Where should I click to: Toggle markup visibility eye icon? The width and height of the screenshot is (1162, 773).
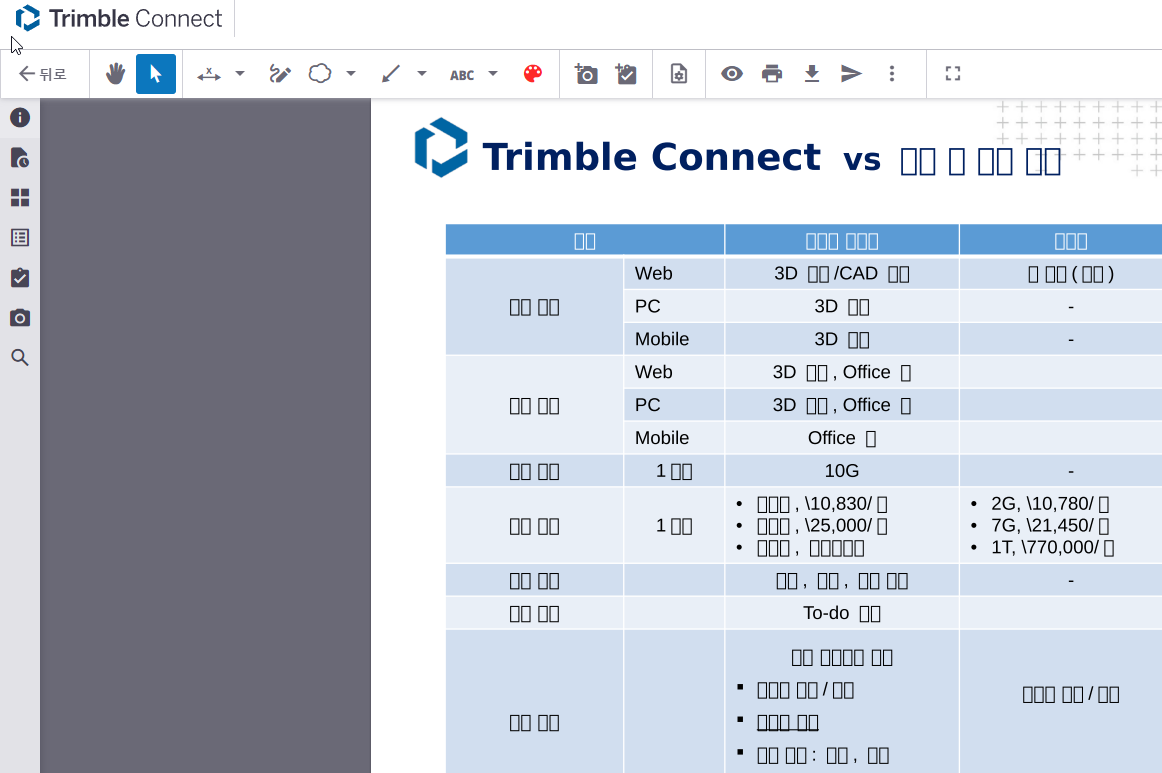[x=732, y=73]
